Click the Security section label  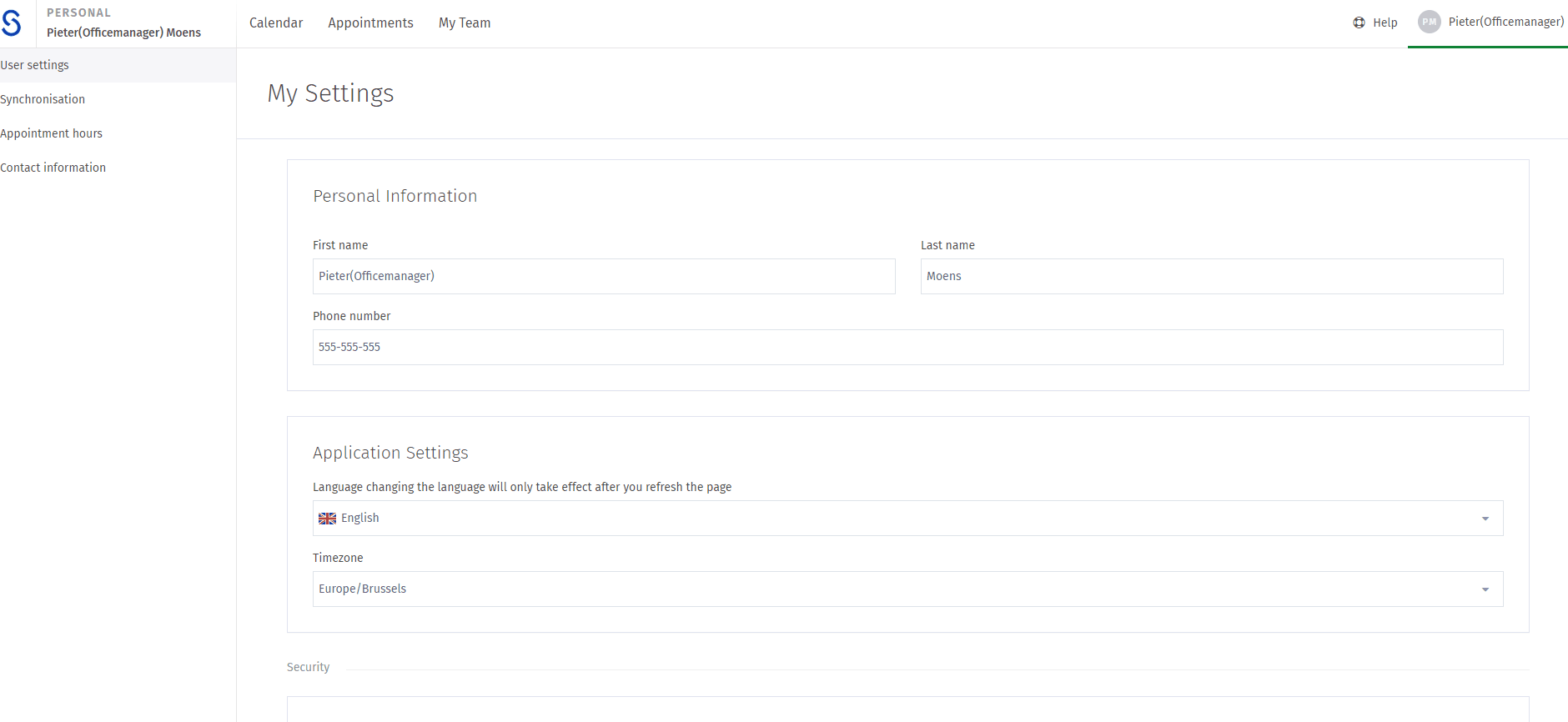click(x=308, y=667)
